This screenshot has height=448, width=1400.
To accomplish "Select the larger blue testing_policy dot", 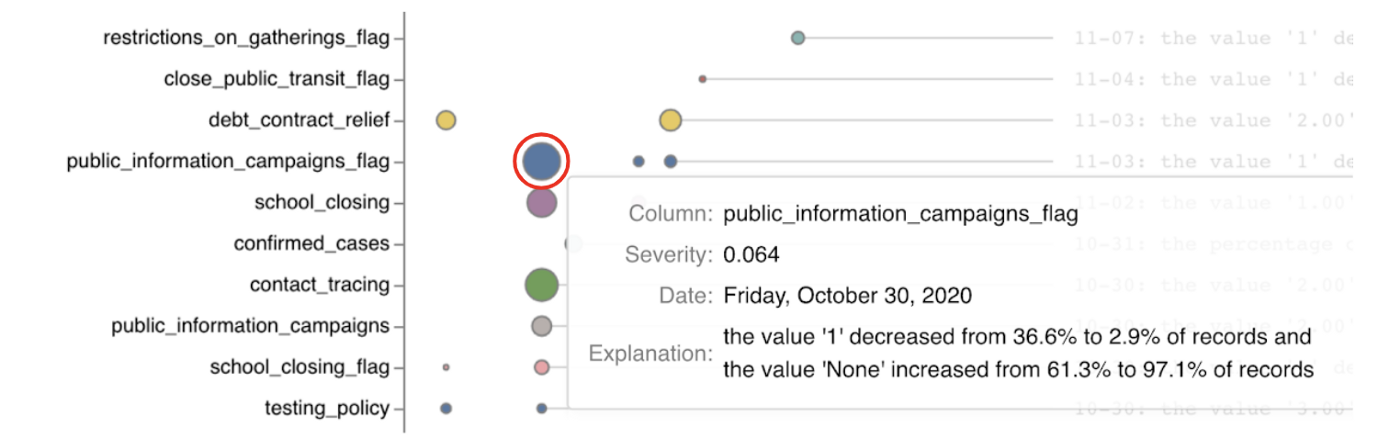I will tap(446, 408).
